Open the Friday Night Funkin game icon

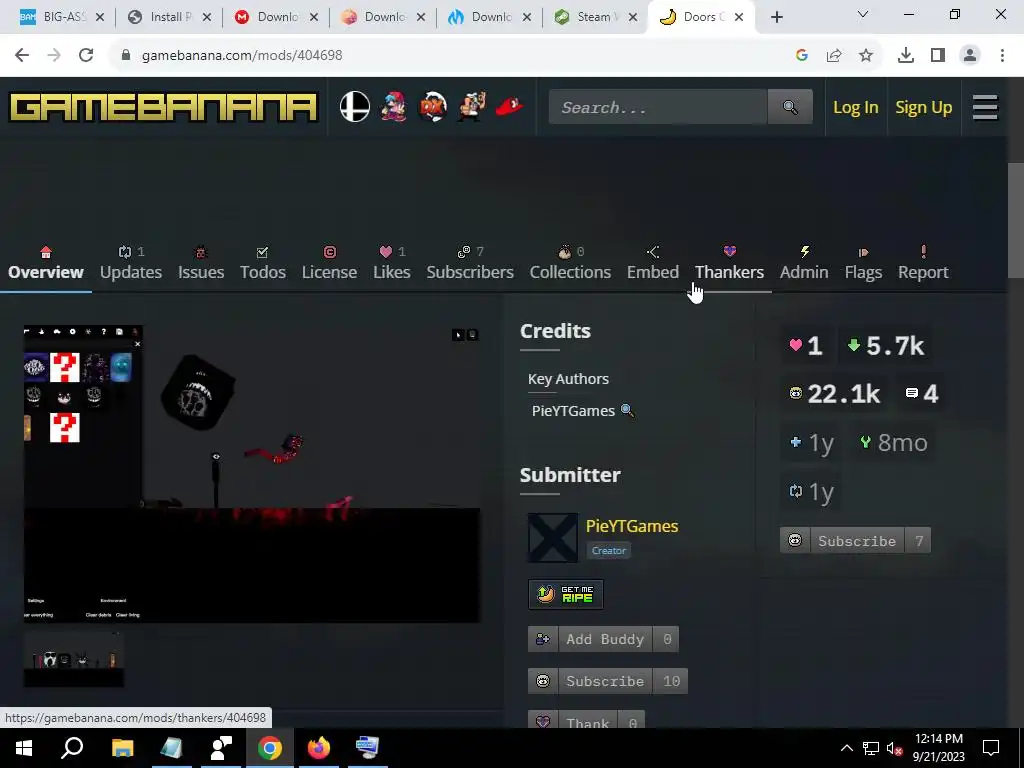pos(394,107)
